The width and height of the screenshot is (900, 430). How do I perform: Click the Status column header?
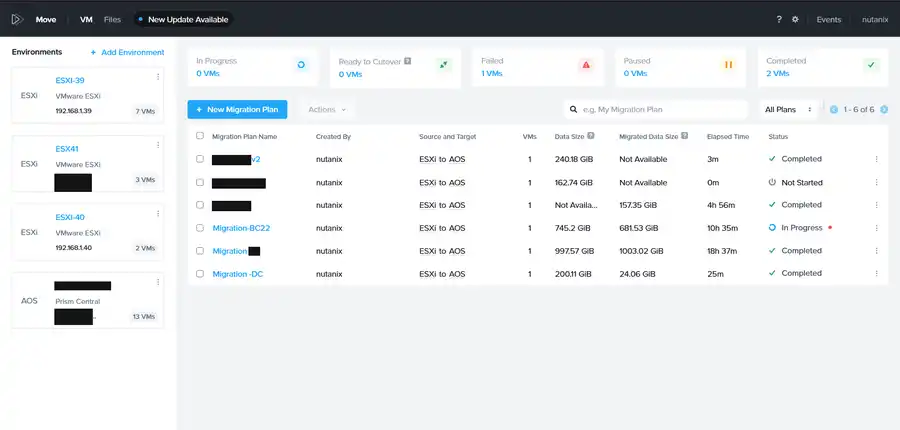click(778, 137)
